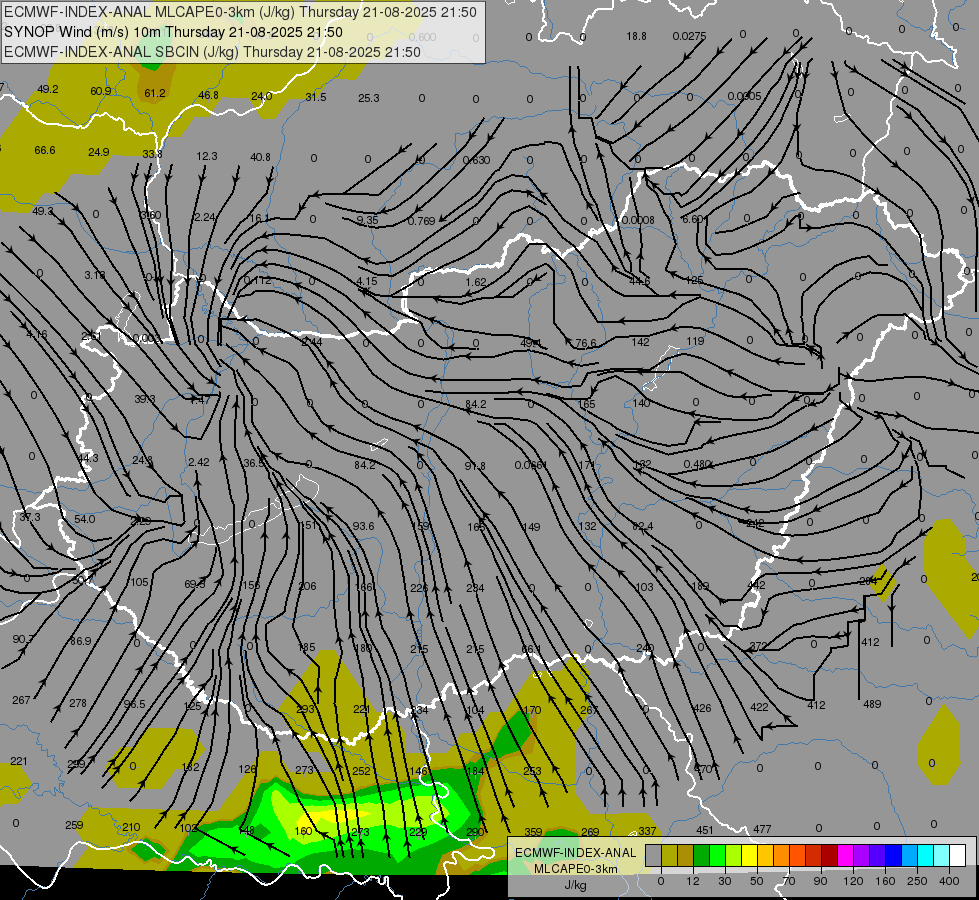The image size is (979, 900).
Task: Click the yellow-green legend swatch
Action: 734,855
